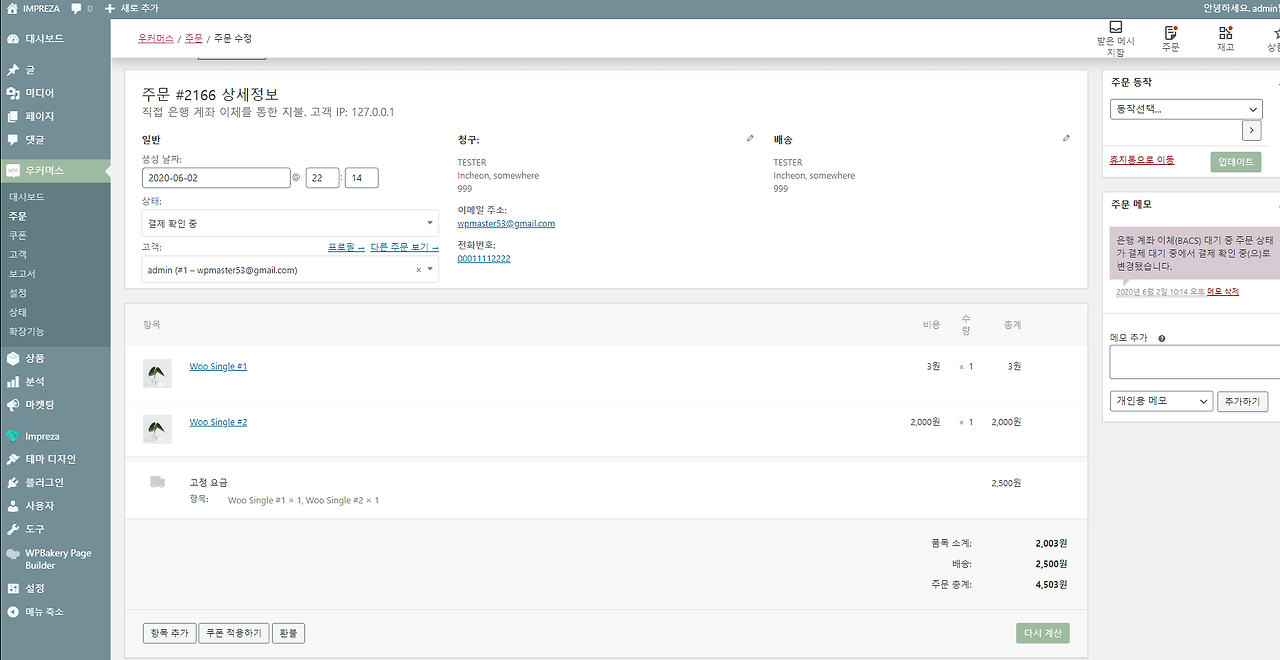
Task: Click the 우커머스 menu icon
Action: 13,171
